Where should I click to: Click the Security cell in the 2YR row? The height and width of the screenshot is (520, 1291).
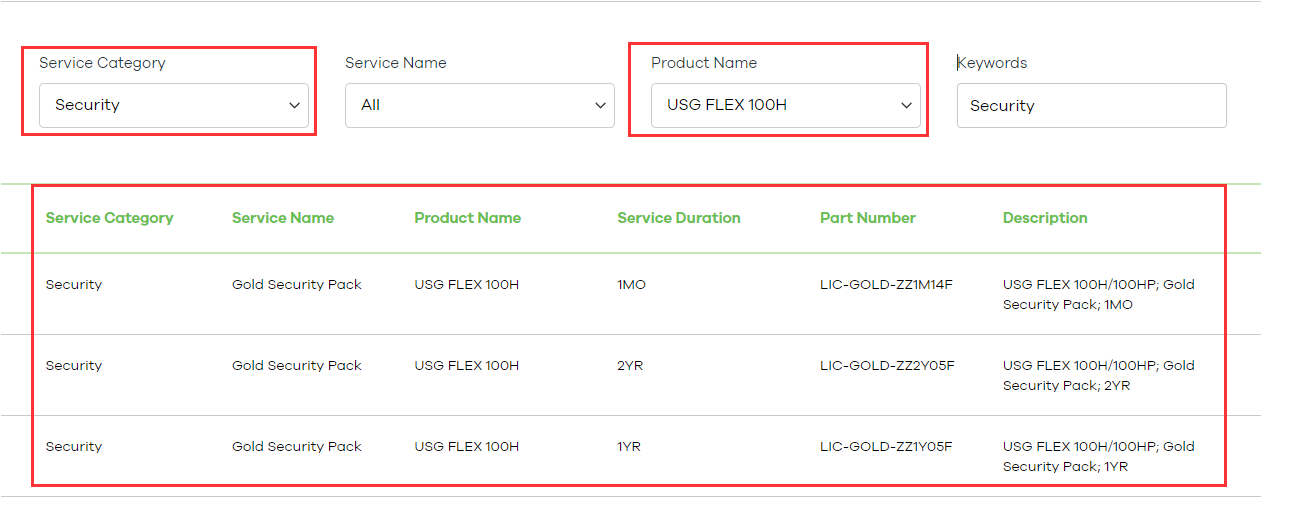point(74,366)
